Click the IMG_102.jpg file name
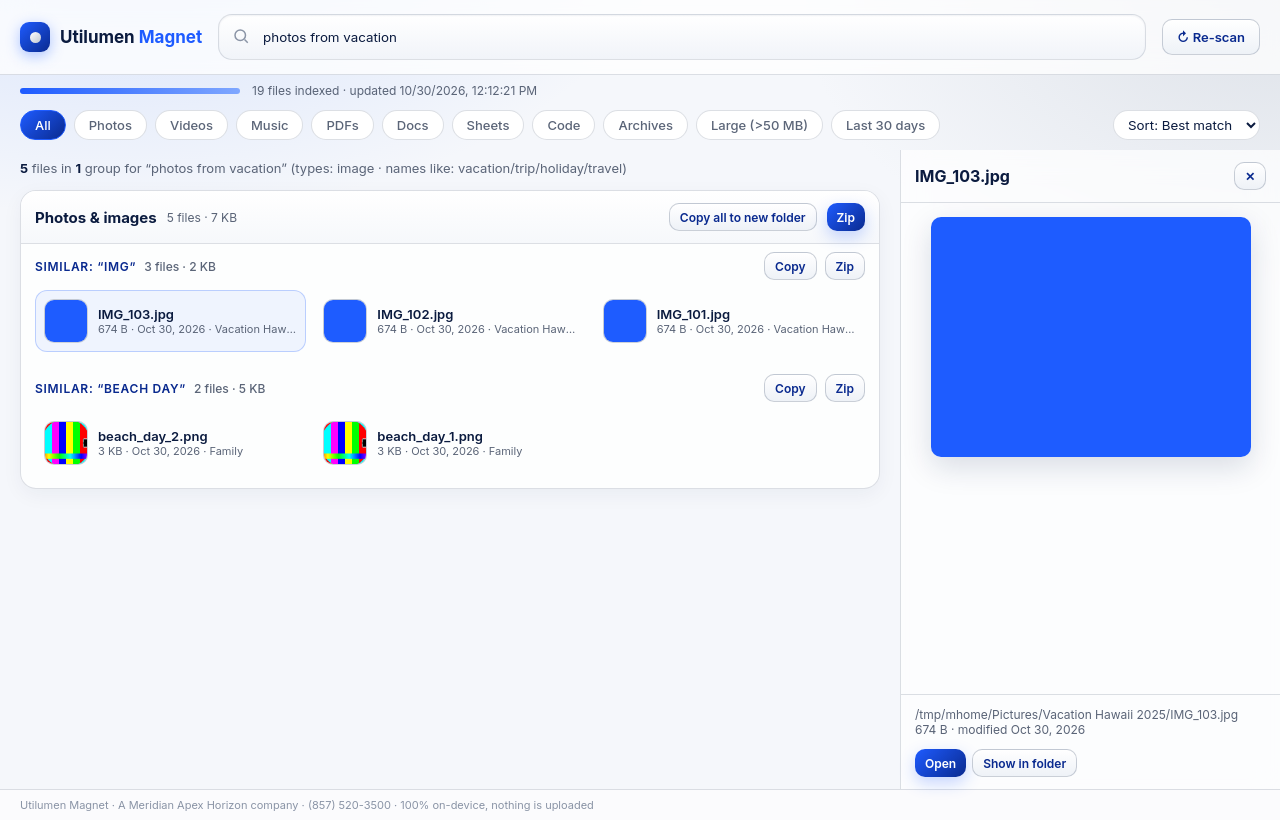Screen dimensions: 1280x820 (x=415, y=314)
